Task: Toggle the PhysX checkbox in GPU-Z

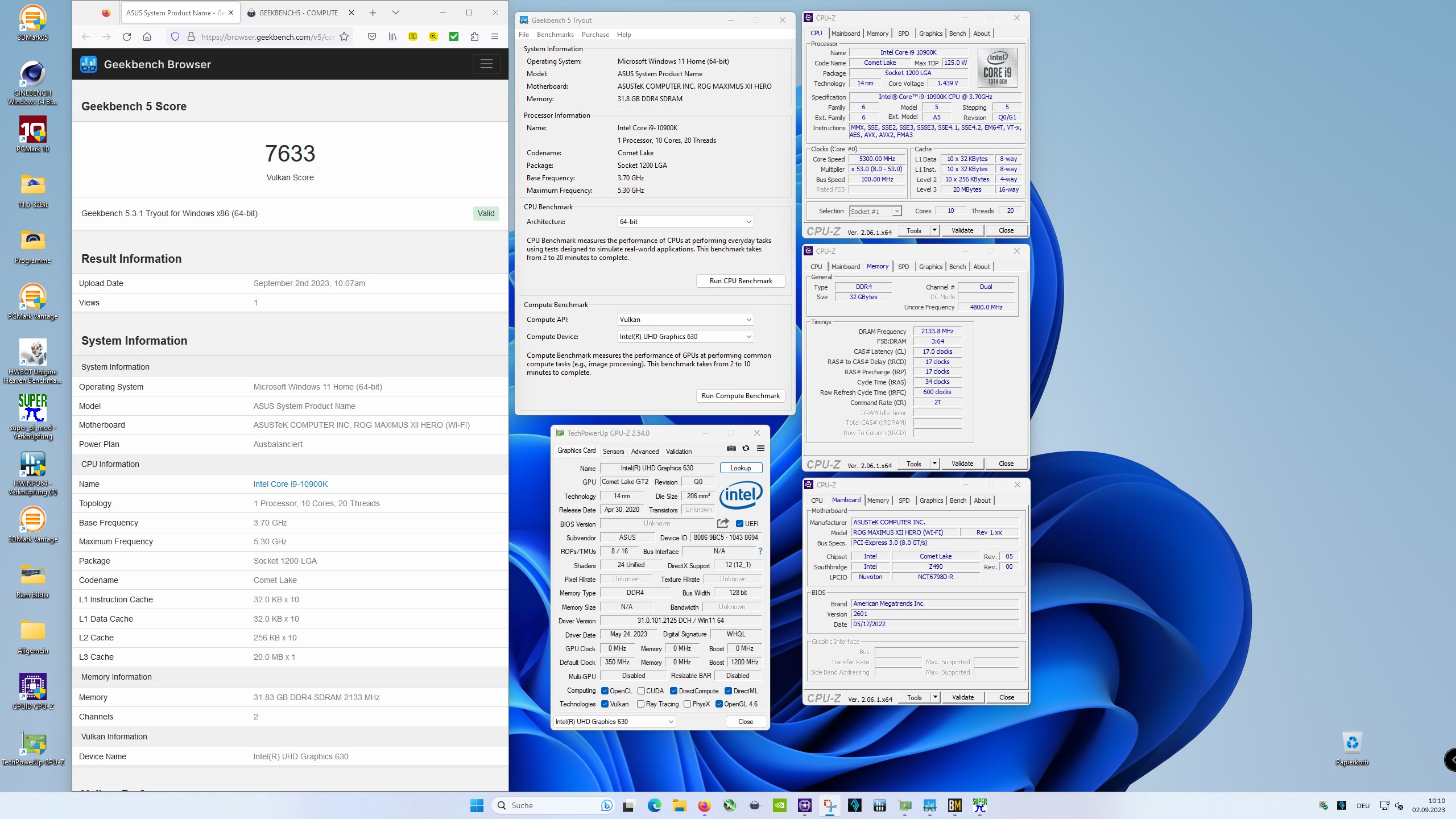Action: 687,704
